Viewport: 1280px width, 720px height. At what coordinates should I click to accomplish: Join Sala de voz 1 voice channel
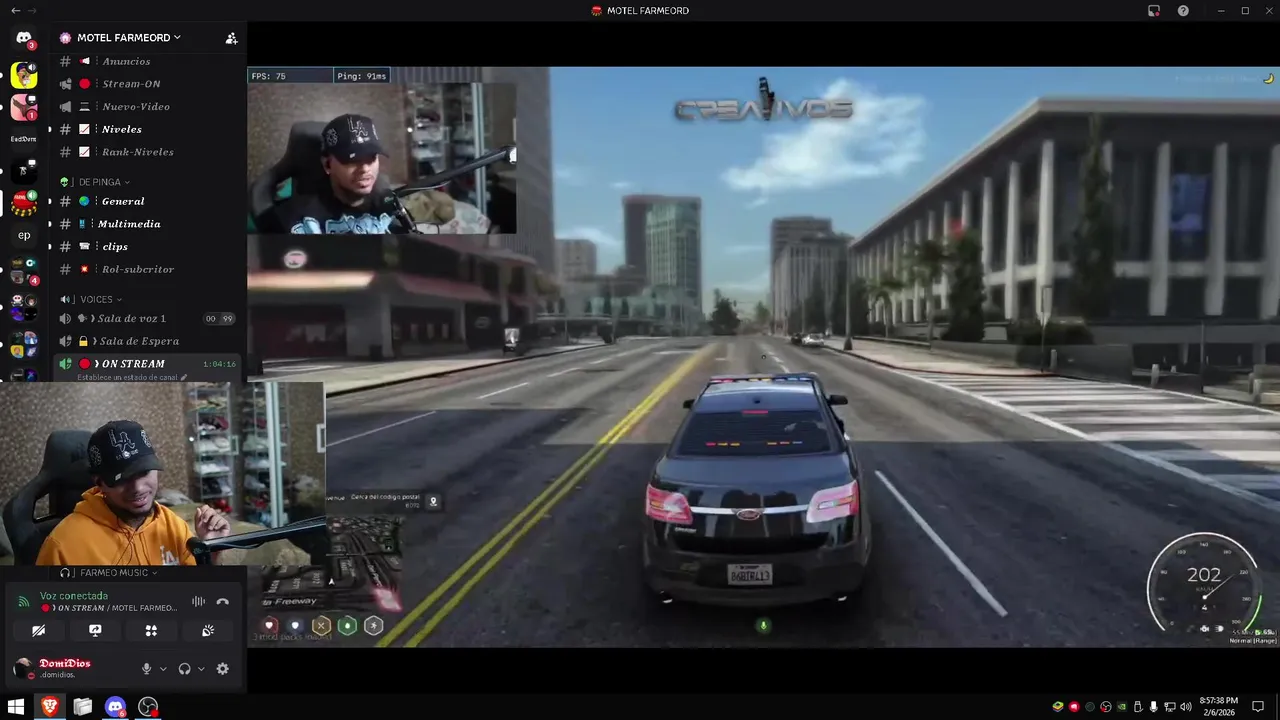tap(149, 319)
